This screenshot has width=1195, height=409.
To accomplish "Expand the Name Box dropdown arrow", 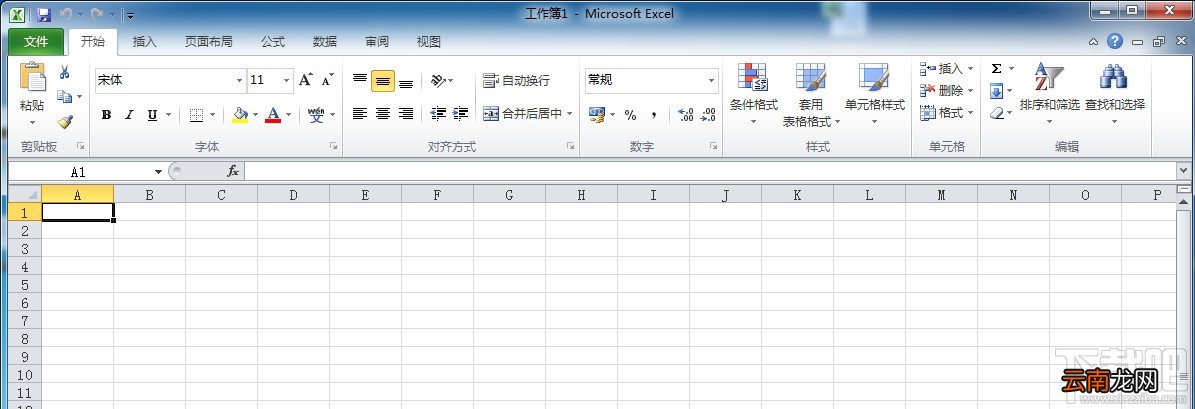I will [158, 172].
